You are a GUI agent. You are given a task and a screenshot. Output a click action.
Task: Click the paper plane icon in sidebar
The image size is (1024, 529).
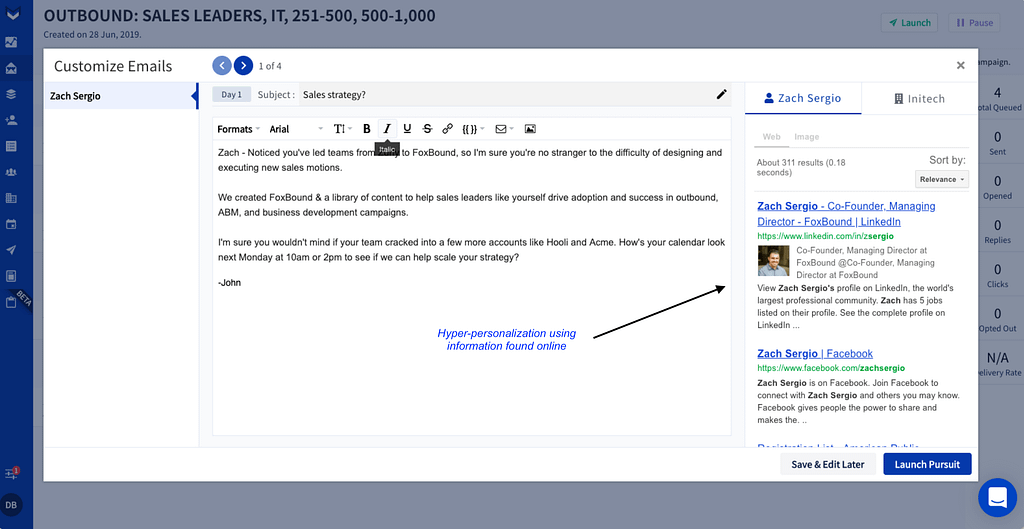11,250
